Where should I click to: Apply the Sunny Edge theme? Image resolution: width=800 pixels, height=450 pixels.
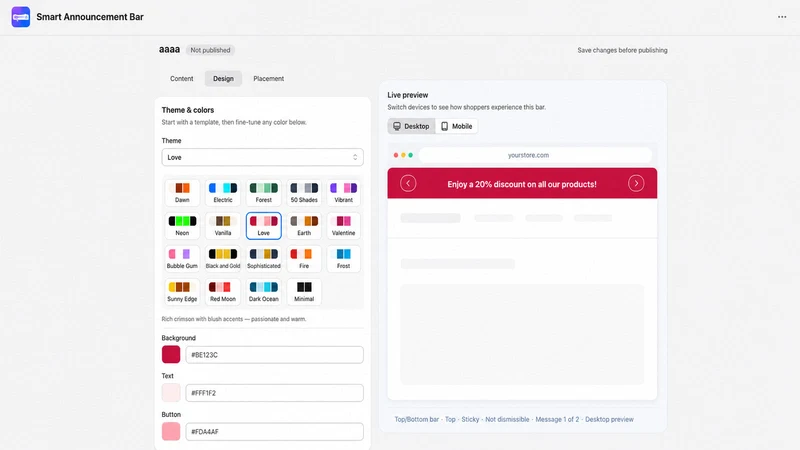[182, 292]
